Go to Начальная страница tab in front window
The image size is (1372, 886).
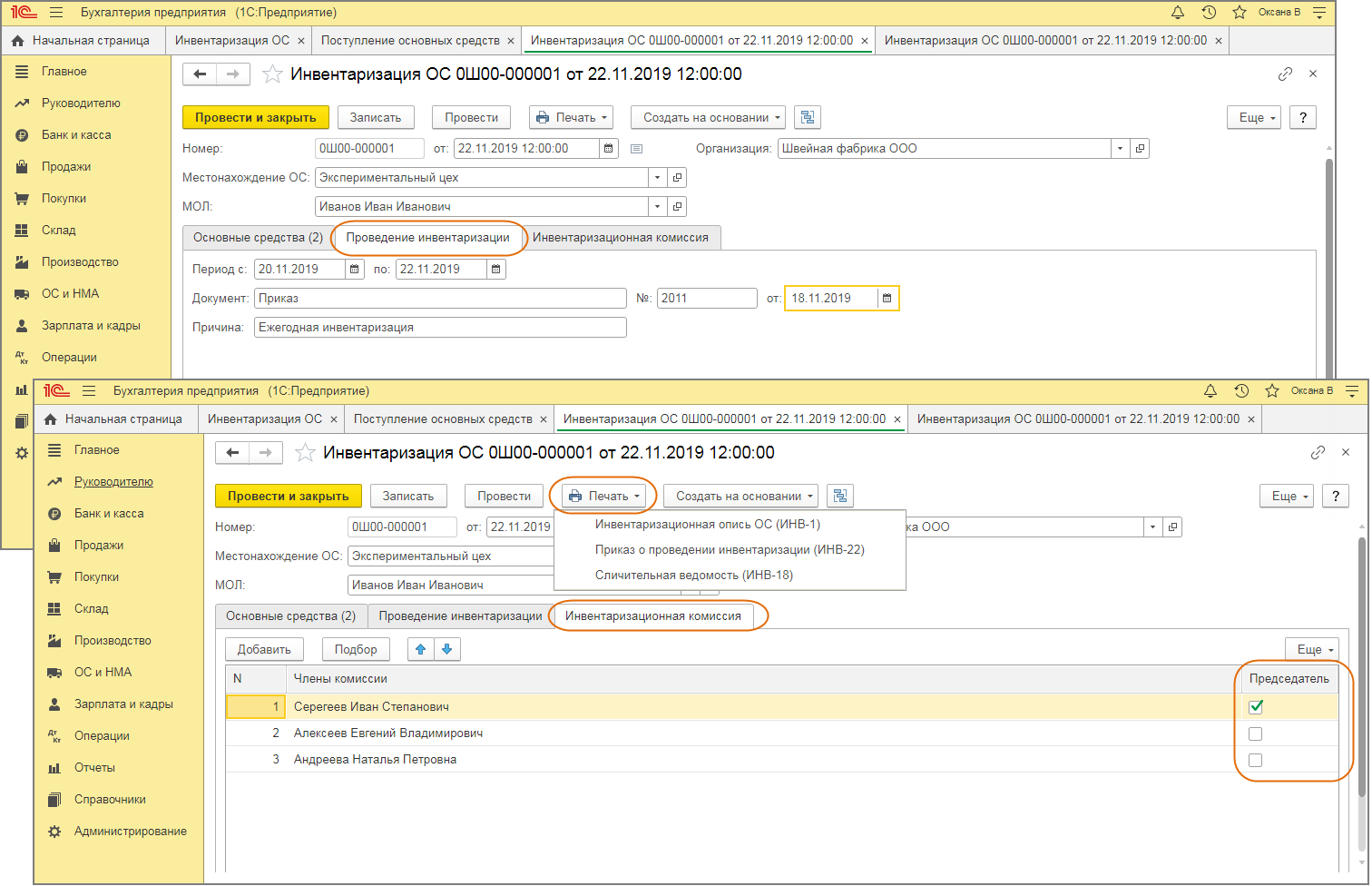(x=114, y=418)
